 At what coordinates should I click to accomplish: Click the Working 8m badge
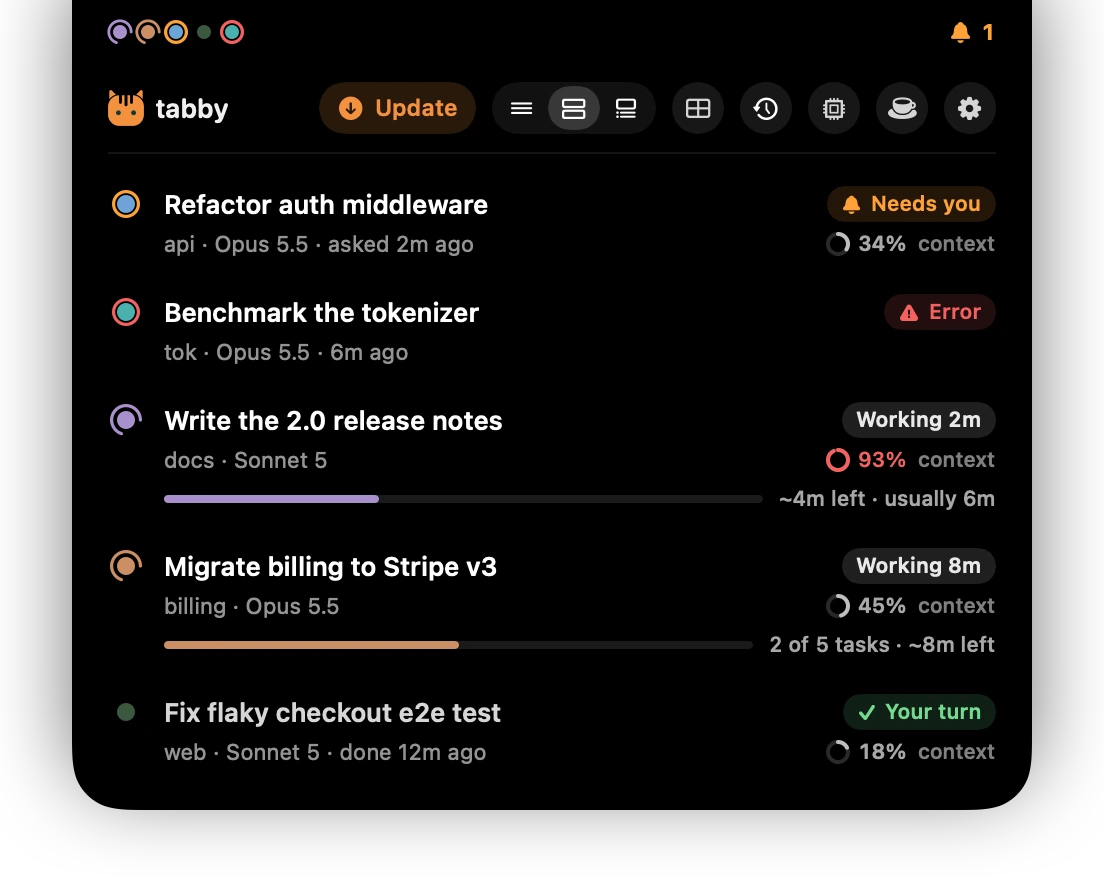pyautogui.click(x=919, y=566)
